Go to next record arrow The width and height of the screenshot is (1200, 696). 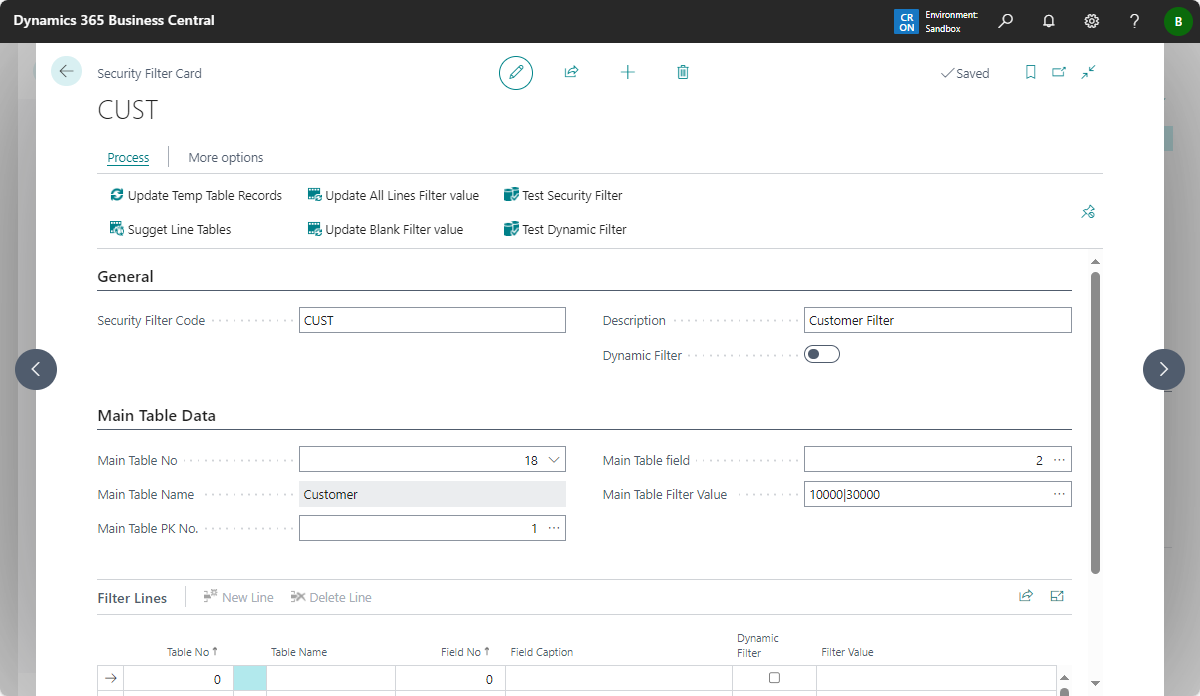coord(1164,369)
